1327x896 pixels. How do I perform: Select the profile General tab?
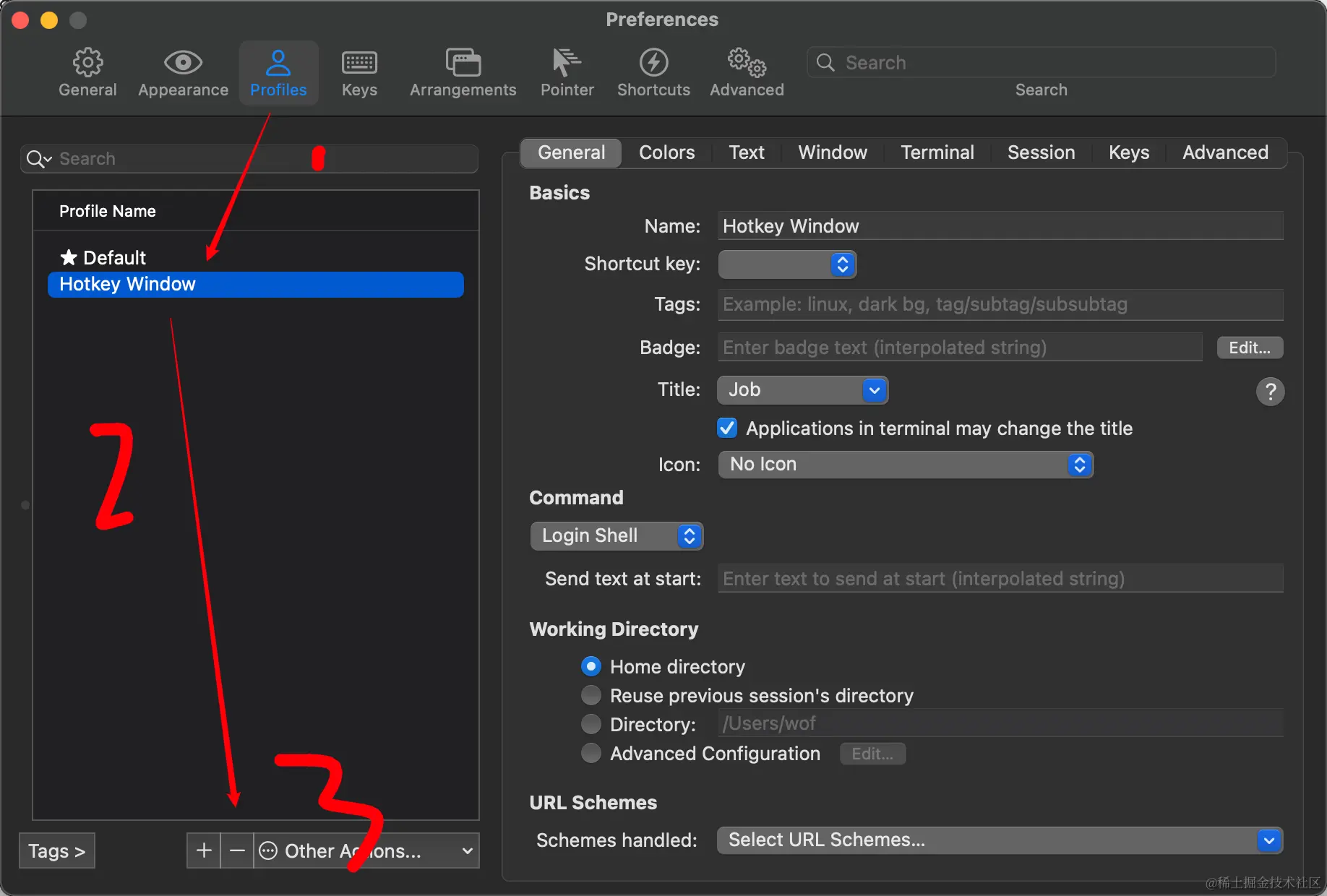pyautogui.click(x=571, y=152)
